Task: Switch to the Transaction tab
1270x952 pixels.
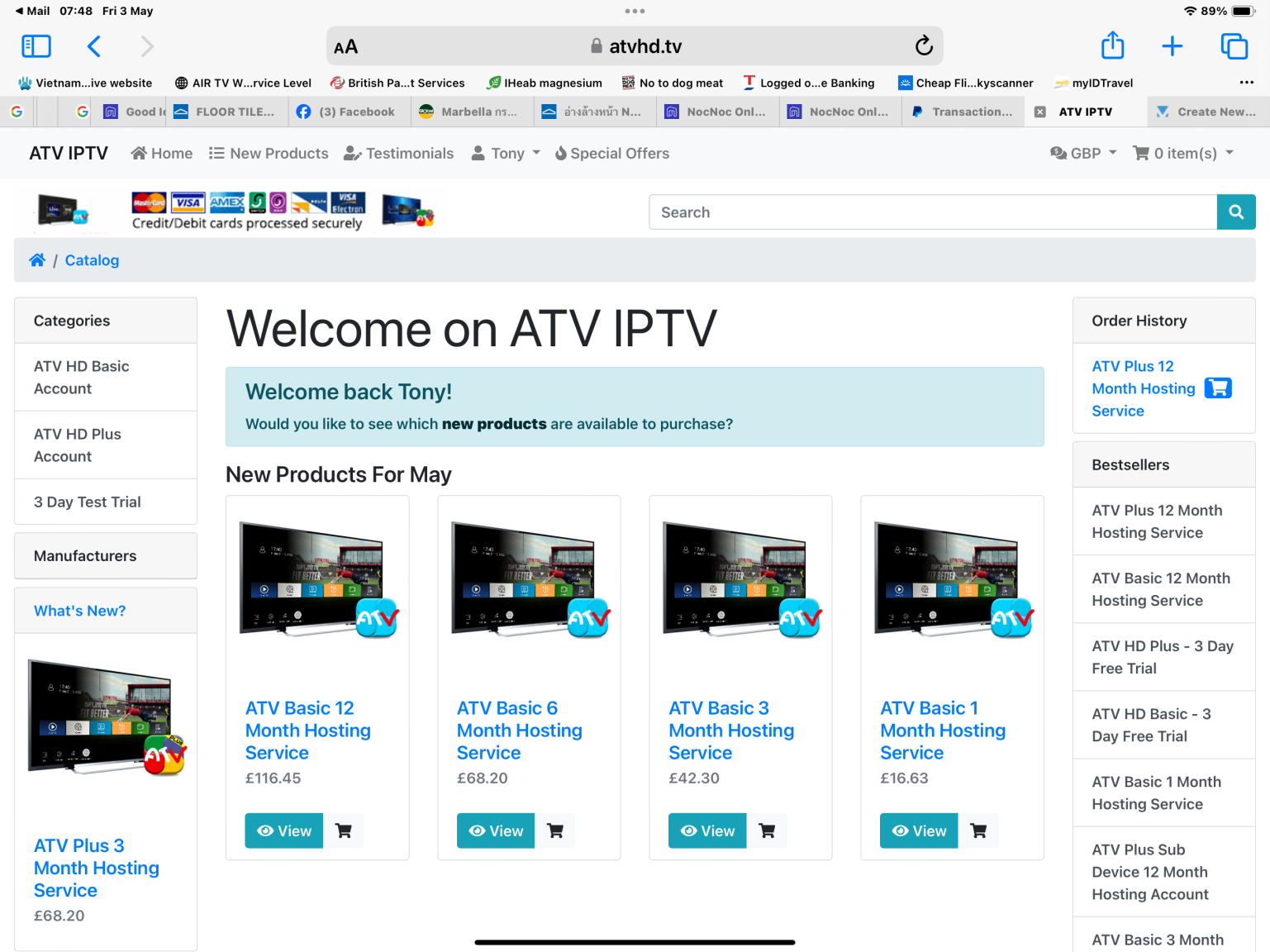Action: click(x=962, y=112)
